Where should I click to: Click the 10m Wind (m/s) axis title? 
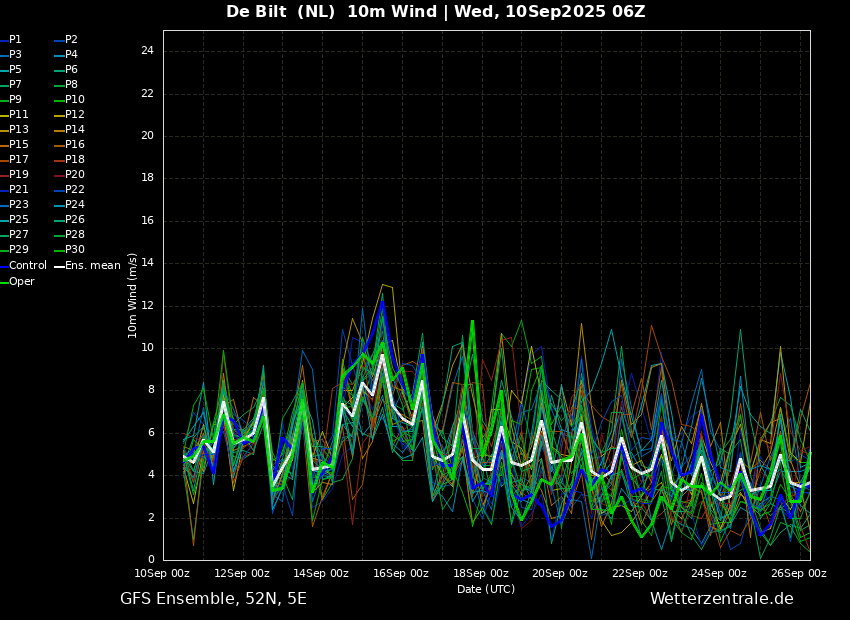(132, 295)
